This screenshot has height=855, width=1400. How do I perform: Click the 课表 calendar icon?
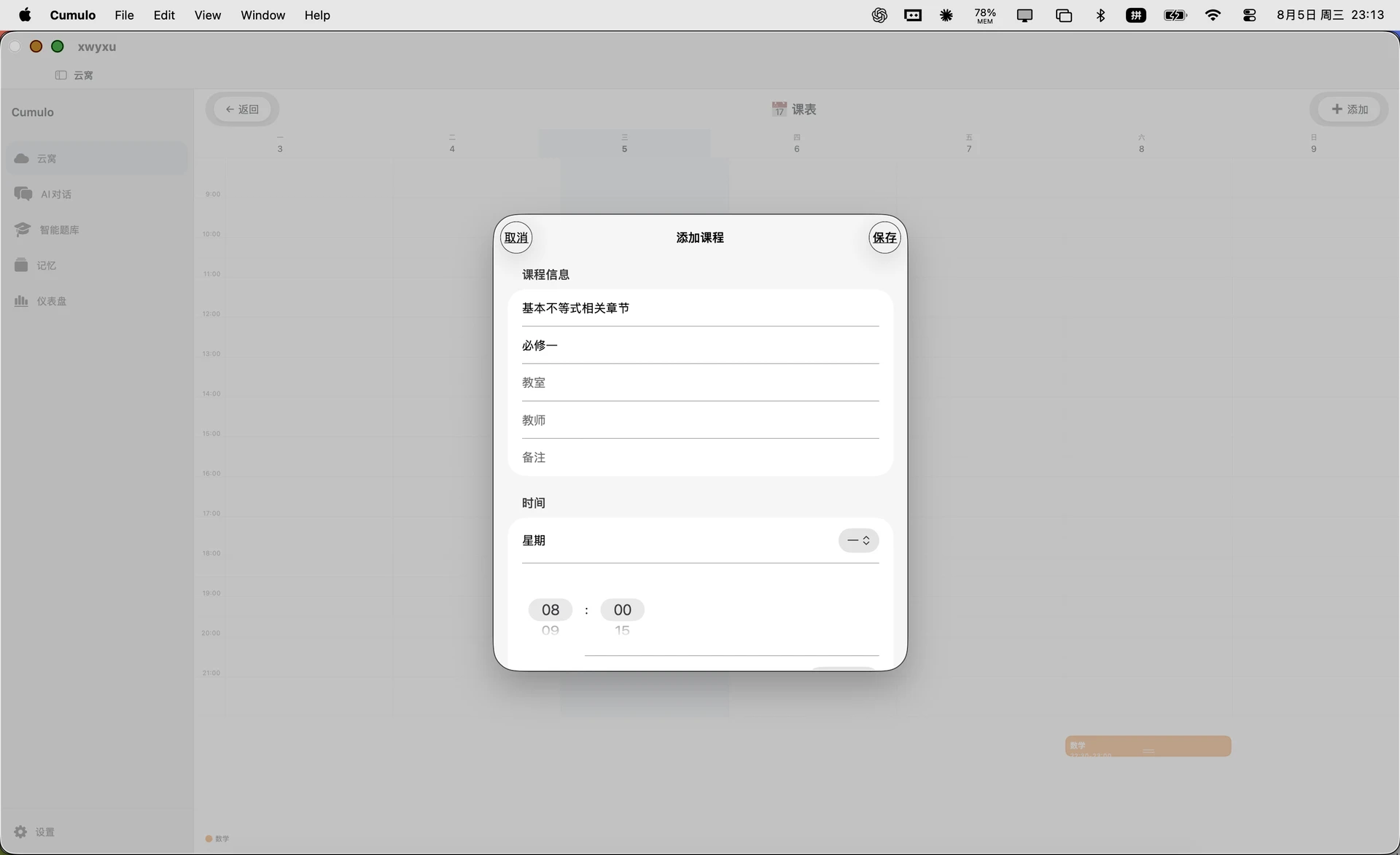point(779,109)
